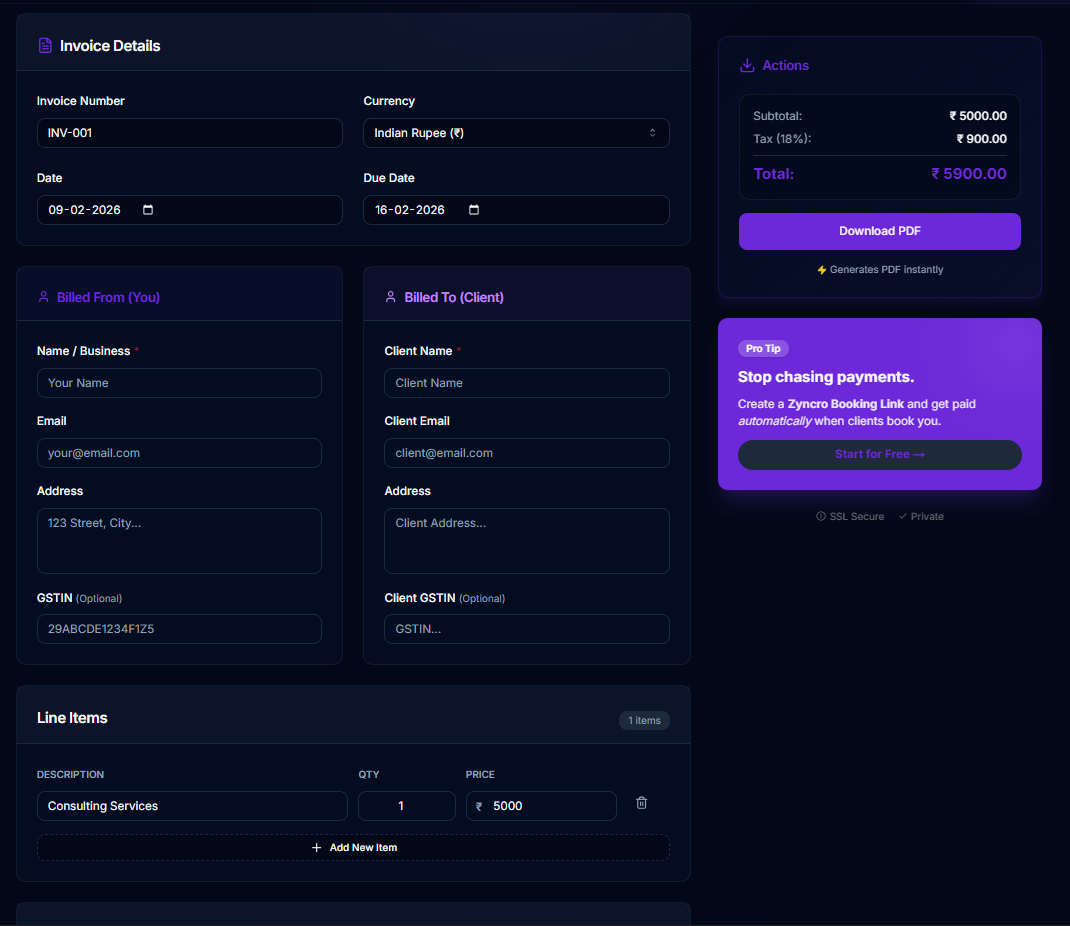This screenshot has width=1070, height=926.
Task: Click Start for Free in the Pro Tip card
Action: click(x=879, y=454)
